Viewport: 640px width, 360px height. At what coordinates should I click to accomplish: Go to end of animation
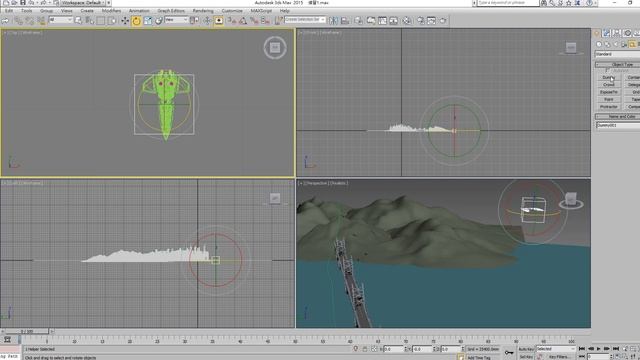(616, 349)
